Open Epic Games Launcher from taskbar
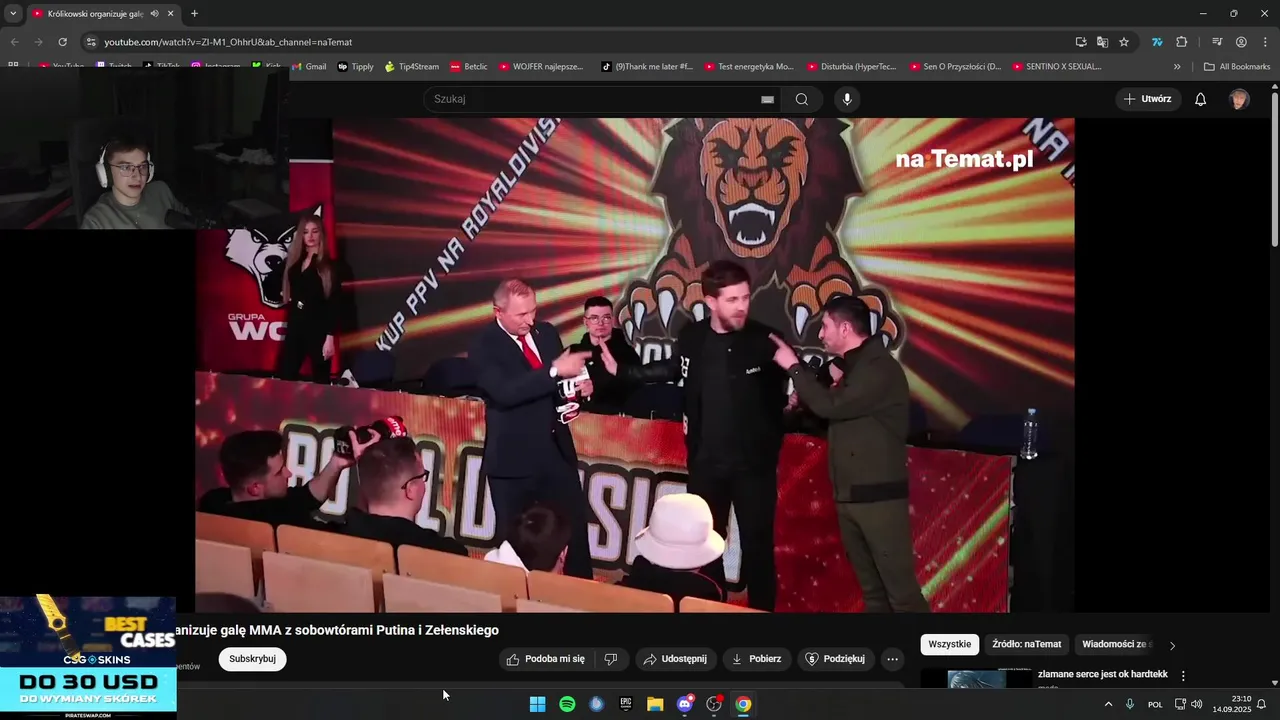Screen dimensions: 1280x720 tap(626, 704)
